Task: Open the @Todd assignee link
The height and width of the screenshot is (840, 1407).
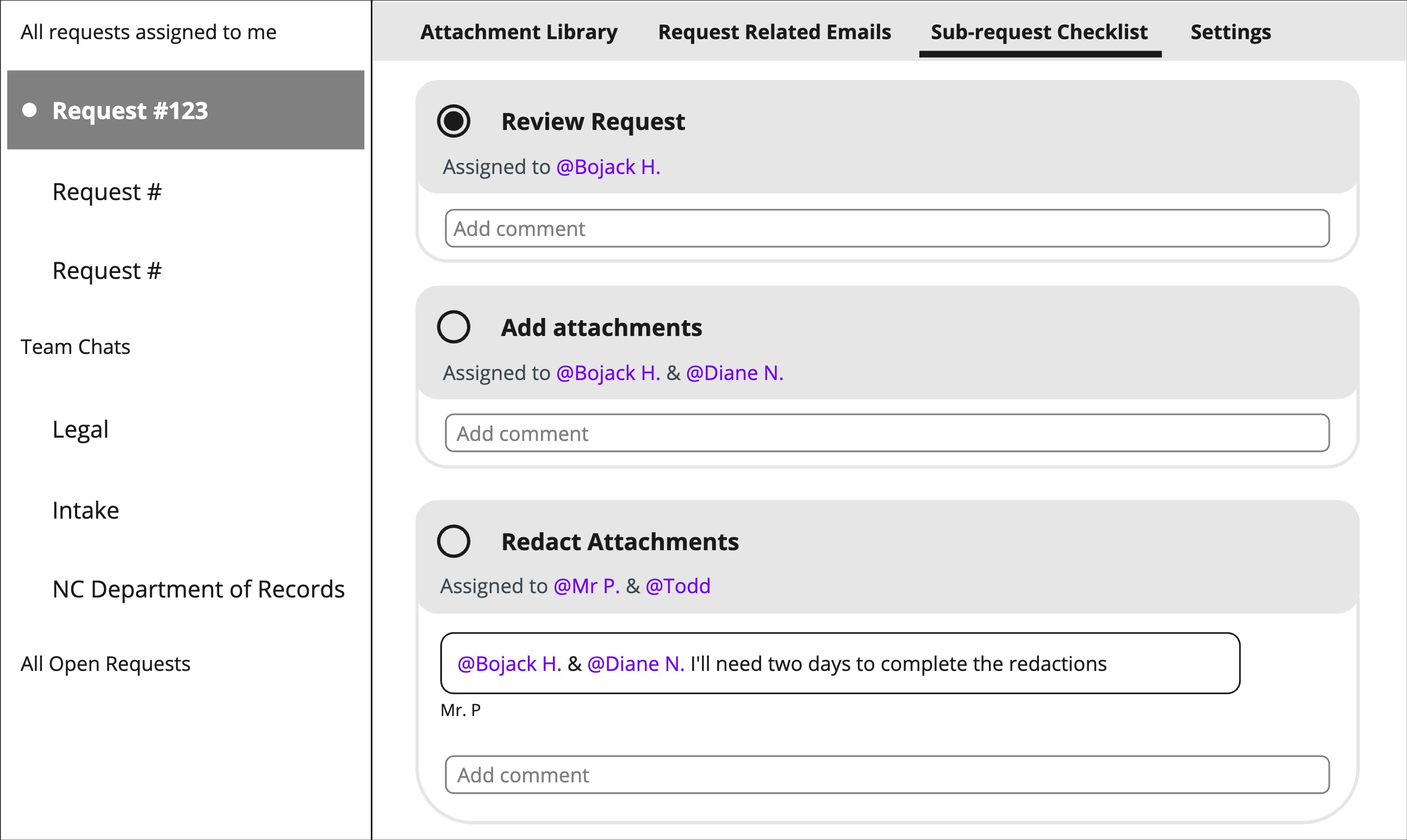Action: 677,586
